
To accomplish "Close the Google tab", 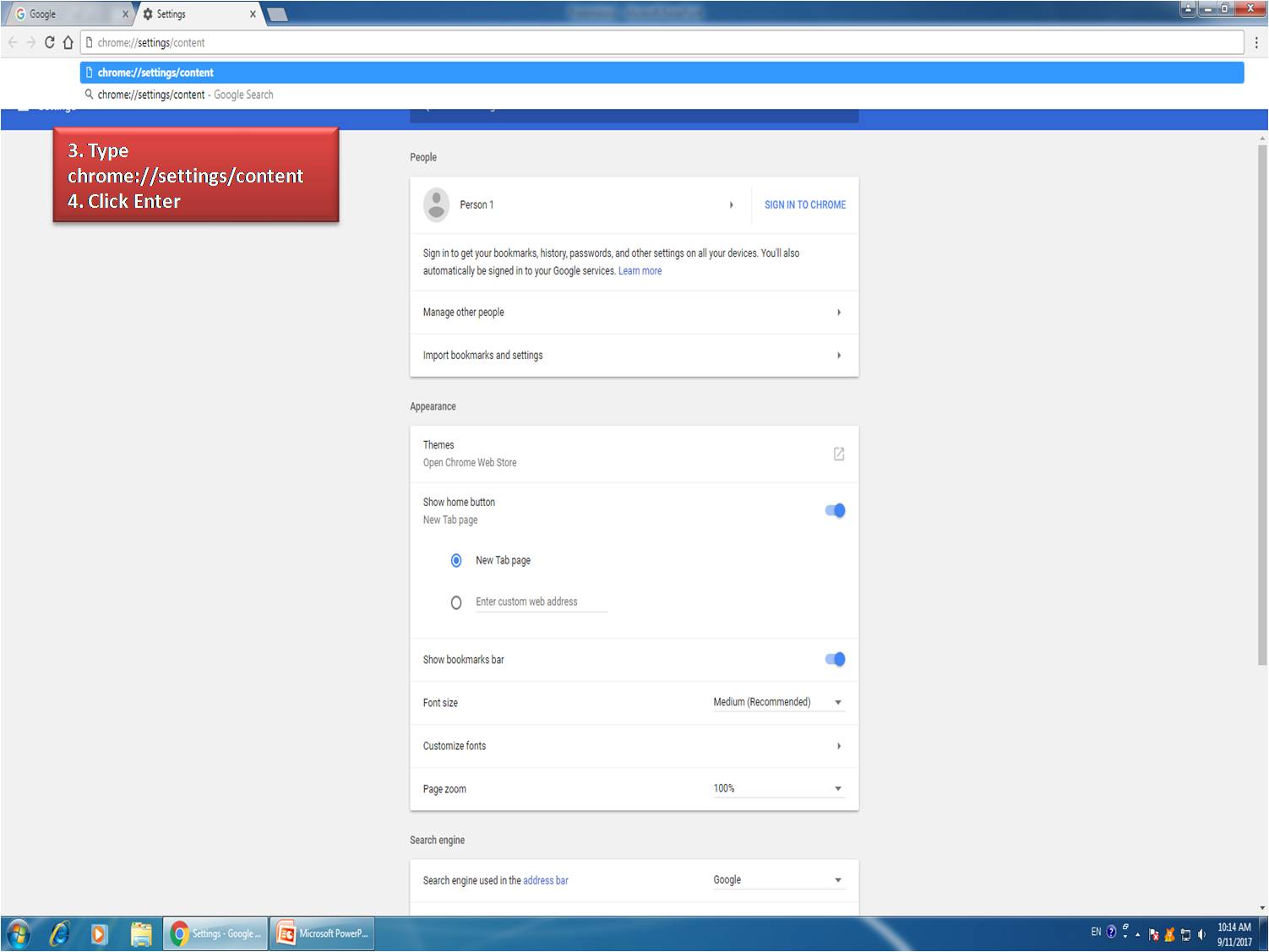I will coord(125,14).
